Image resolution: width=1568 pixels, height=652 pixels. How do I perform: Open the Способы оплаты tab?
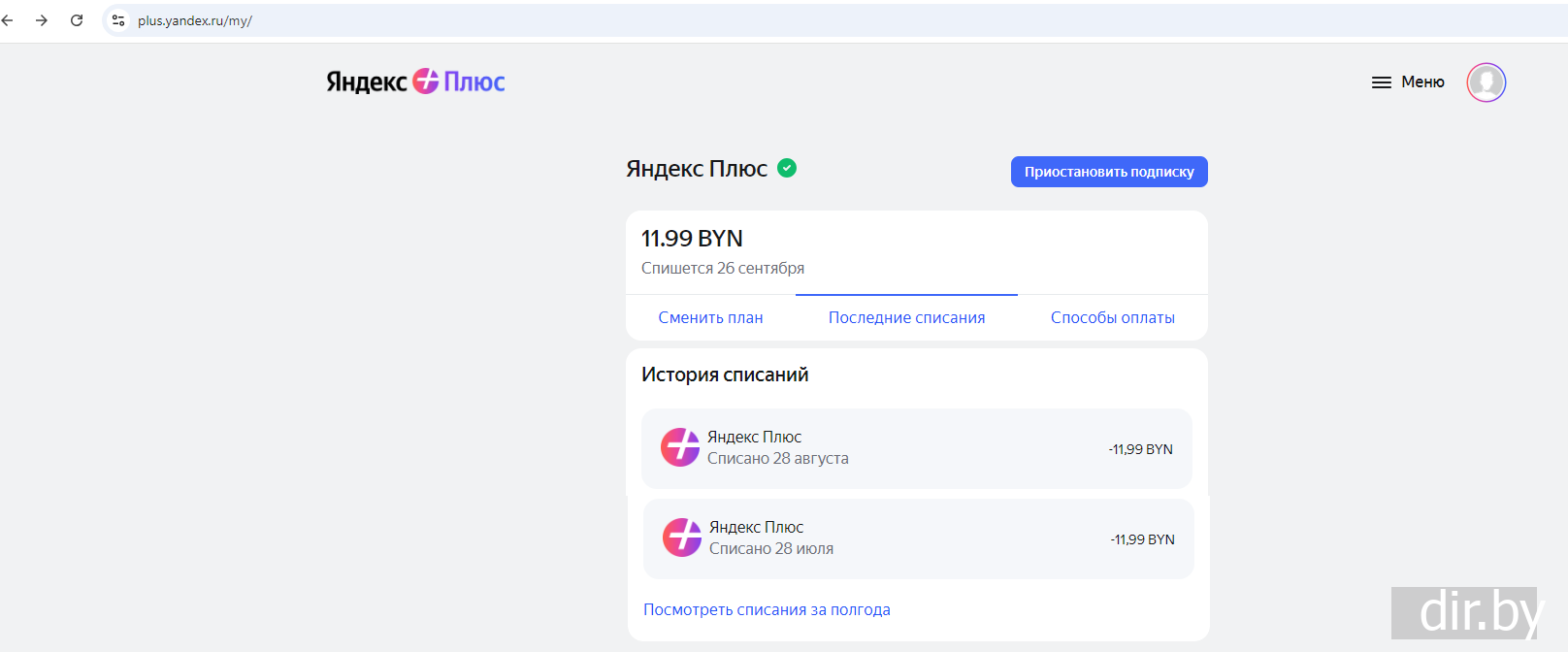[x=1112, y=318]
